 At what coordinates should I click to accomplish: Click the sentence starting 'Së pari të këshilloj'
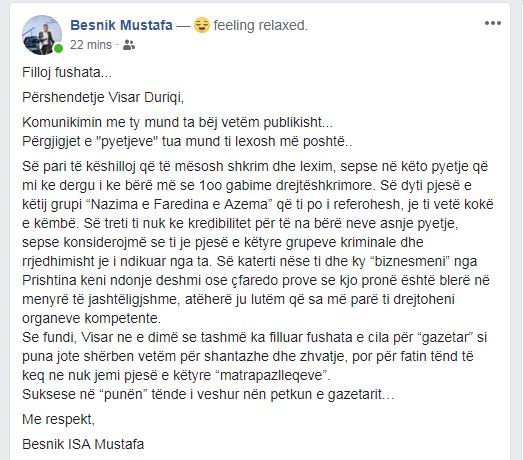point(255,166)
